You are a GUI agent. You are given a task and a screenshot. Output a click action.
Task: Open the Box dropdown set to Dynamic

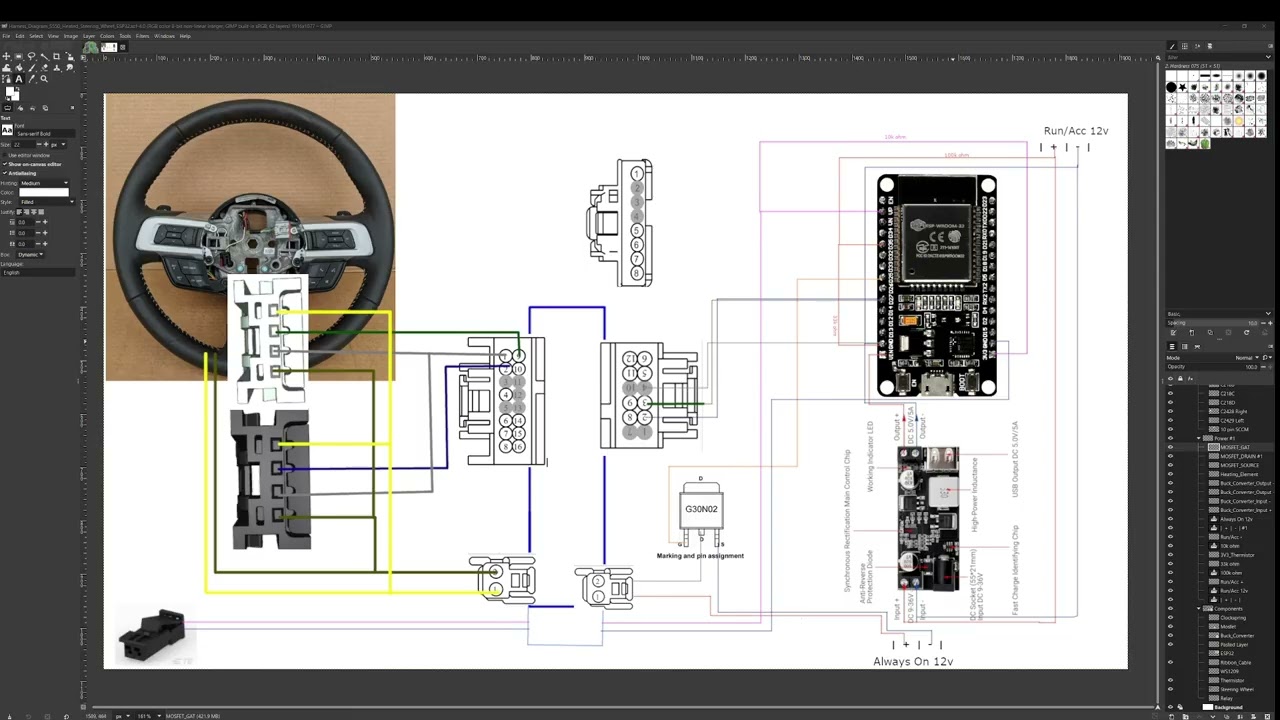(31, 254)
